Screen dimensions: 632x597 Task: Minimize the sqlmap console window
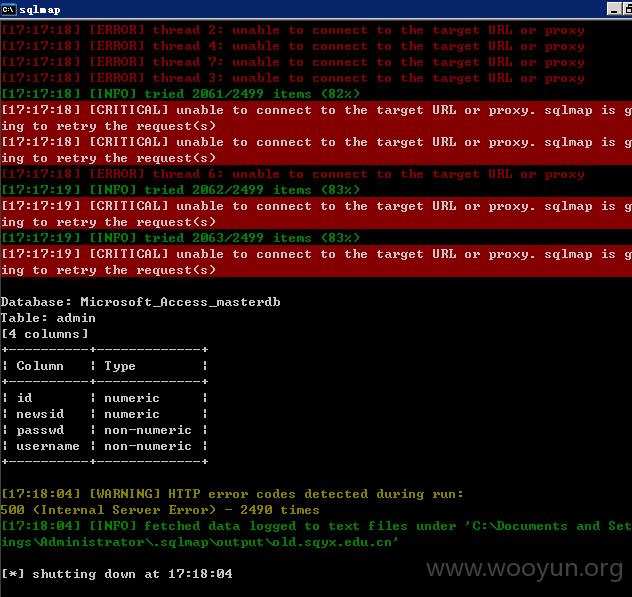(x=614, y=9)
